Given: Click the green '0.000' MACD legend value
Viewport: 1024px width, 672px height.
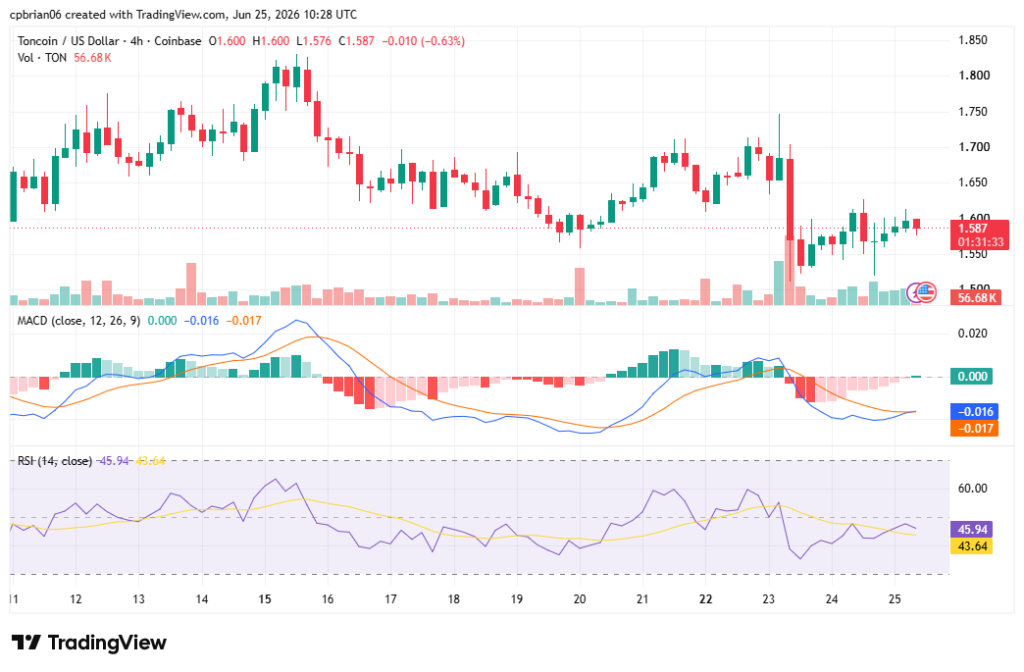Looking at the screenshot, I should pos(162,321).
